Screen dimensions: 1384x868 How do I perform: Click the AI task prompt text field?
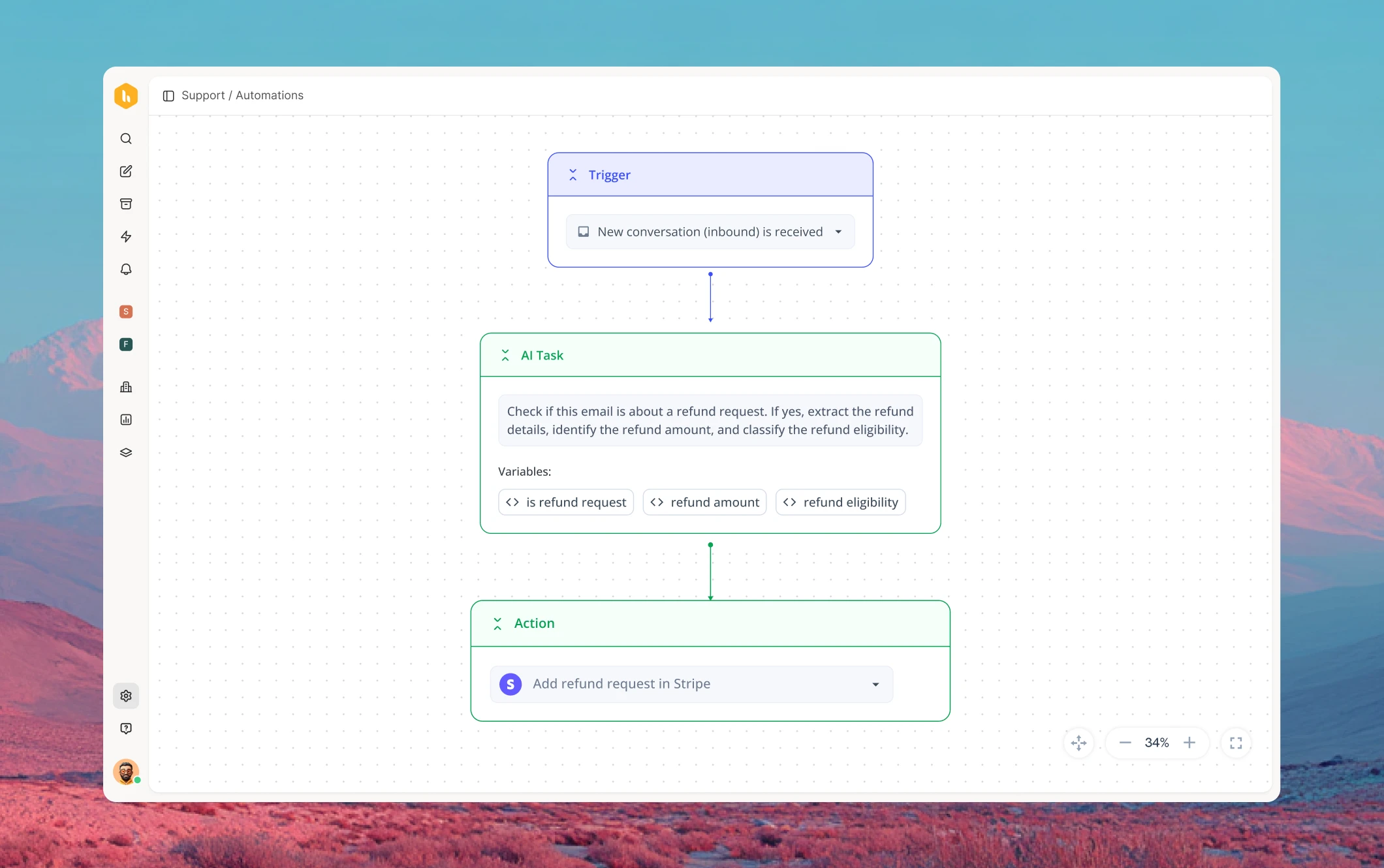[x=710, y=421]
